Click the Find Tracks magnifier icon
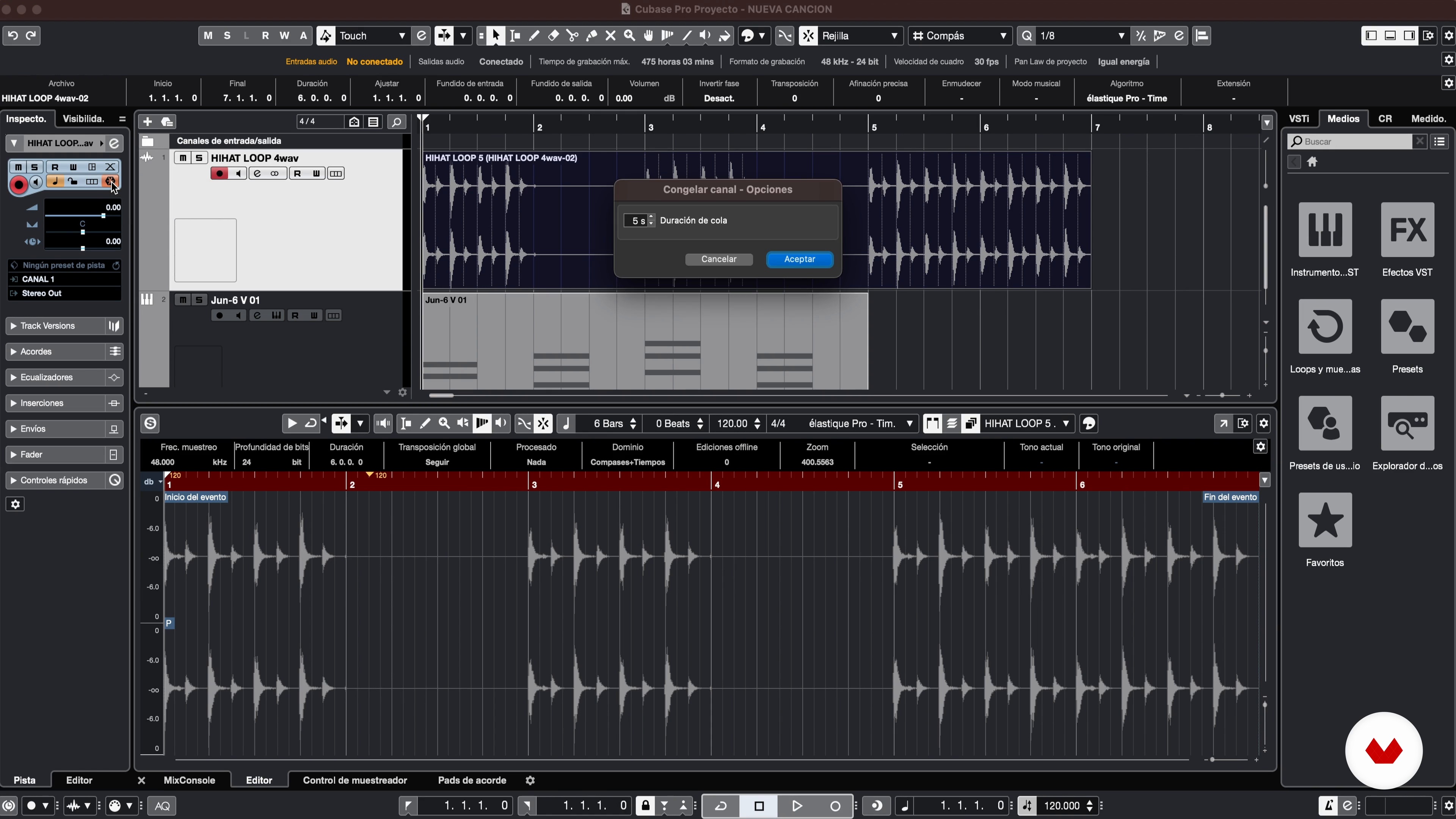This screenshot has height=819, width=1456. tap(397, 121)
